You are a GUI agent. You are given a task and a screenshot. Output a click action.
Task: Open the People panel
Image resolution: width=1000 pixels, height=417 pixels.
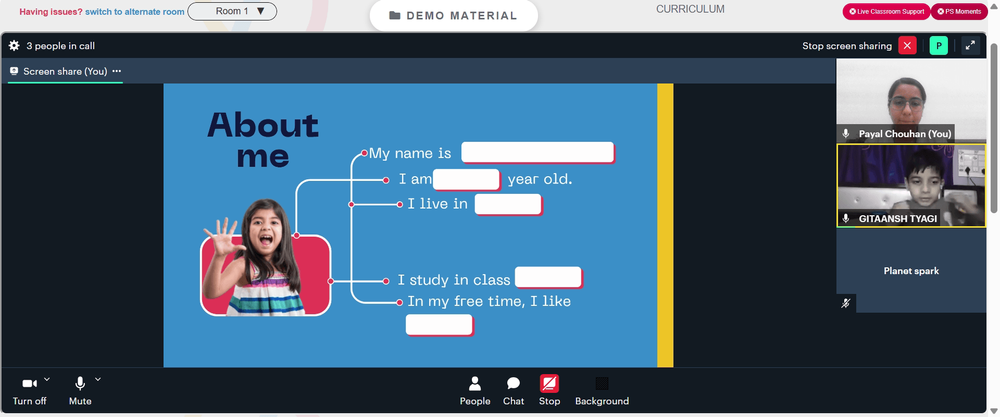click(475, 391)
